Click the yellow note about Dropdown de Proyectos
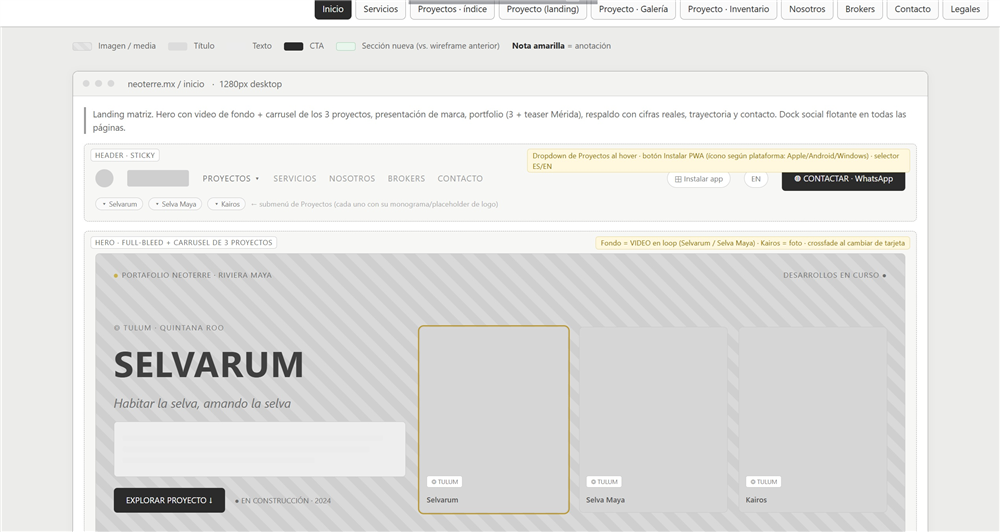Viewport: 1000px width, 532px height. (x=718, y=161)
